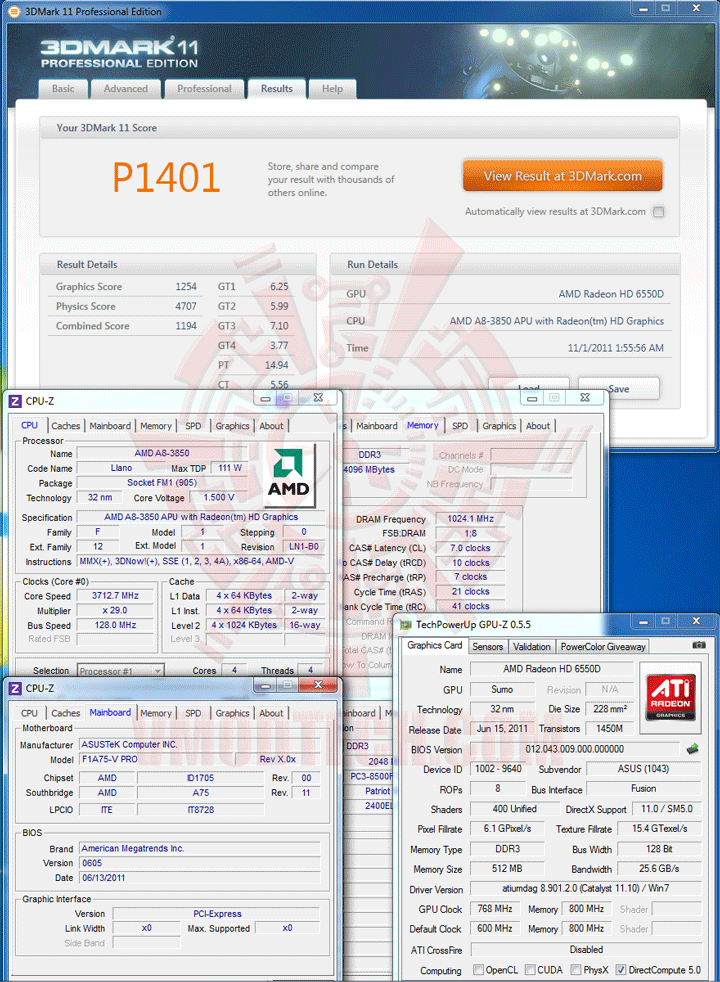Click the GPU Clock value 768 MHz
The image size is (720, 982).
[495, 909]
